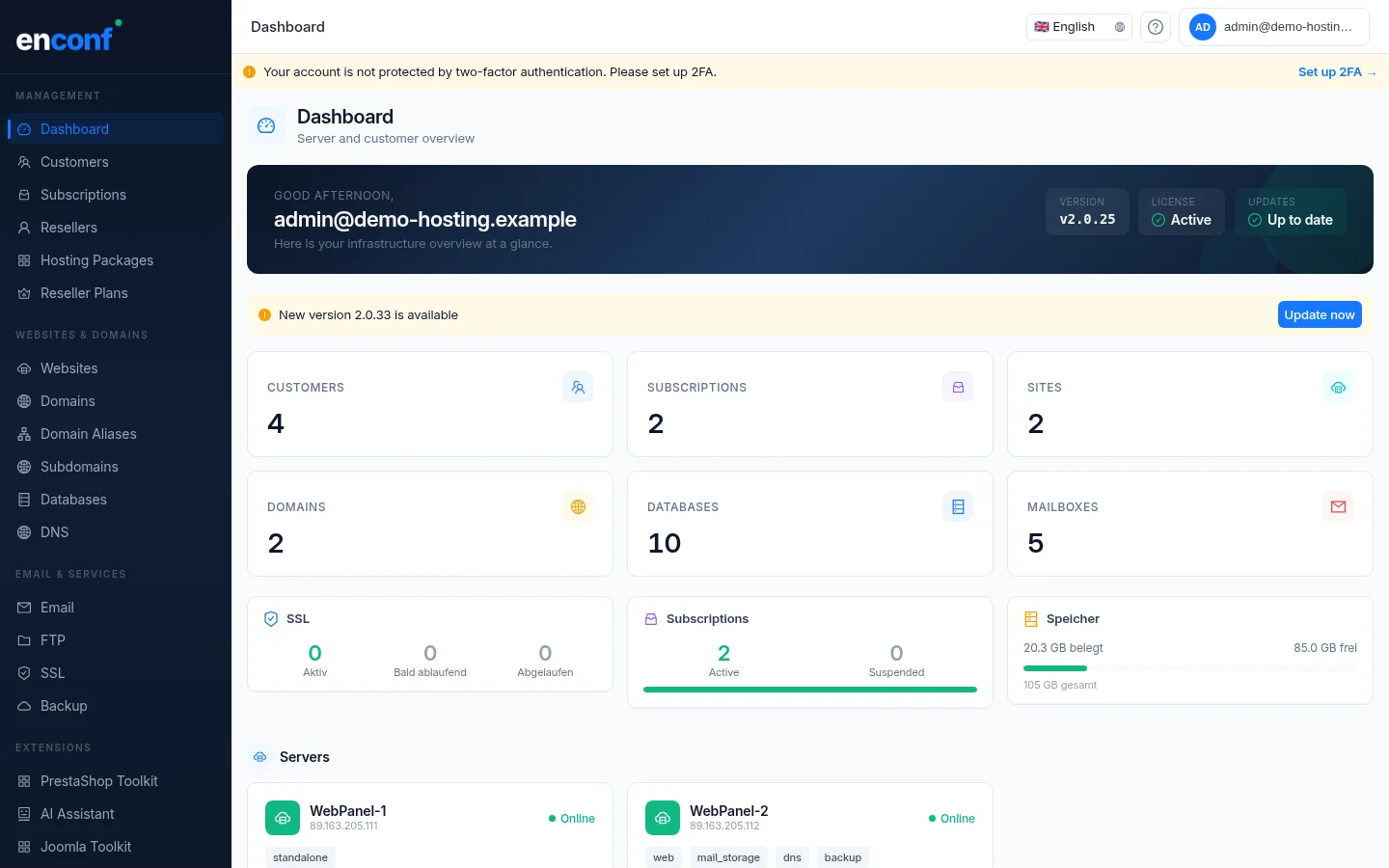1389x868 pixels.
Task: Open the PrestaShop Toolkit extension
Action: (x=99, y=781)
